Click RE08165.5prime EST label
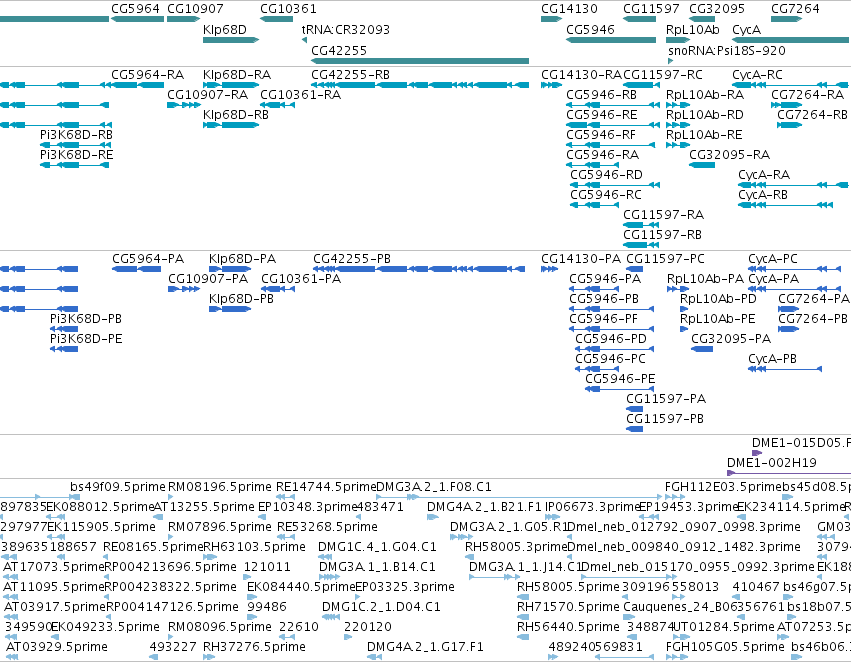Screen dimensions: 851x662 tap(153, 546)
